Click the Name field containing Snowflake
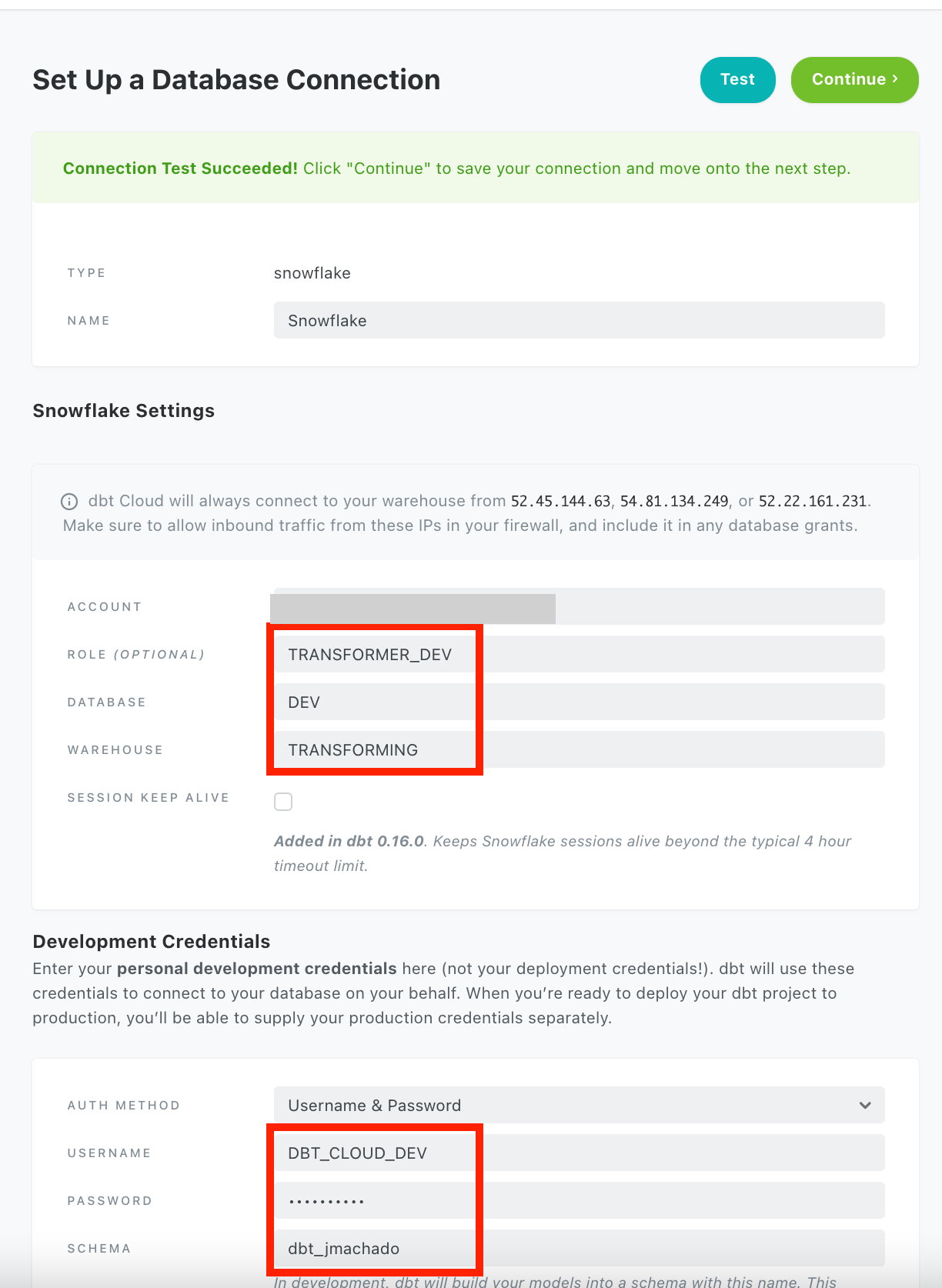The width and height of the screenshot is (942, 1288). 579,320
